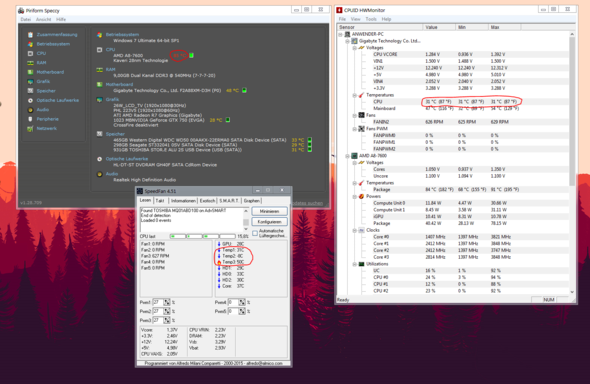This screenshot has width=590, height=384.
Task: Click the Utilizations icon in HWMonitor tree
Action: coord(361,264)
